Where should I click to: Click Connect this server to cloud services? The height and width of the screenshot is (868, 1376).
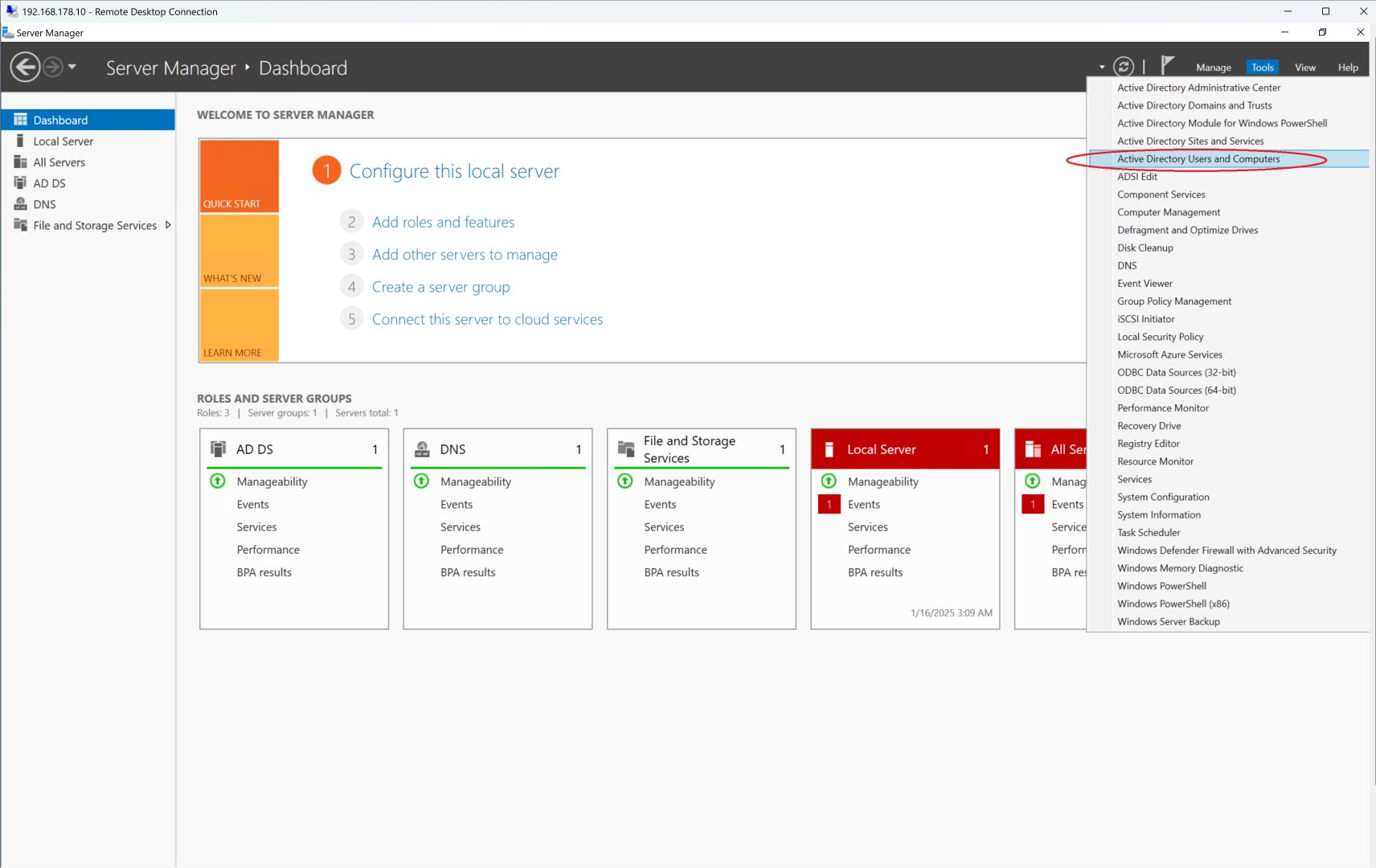487,319
